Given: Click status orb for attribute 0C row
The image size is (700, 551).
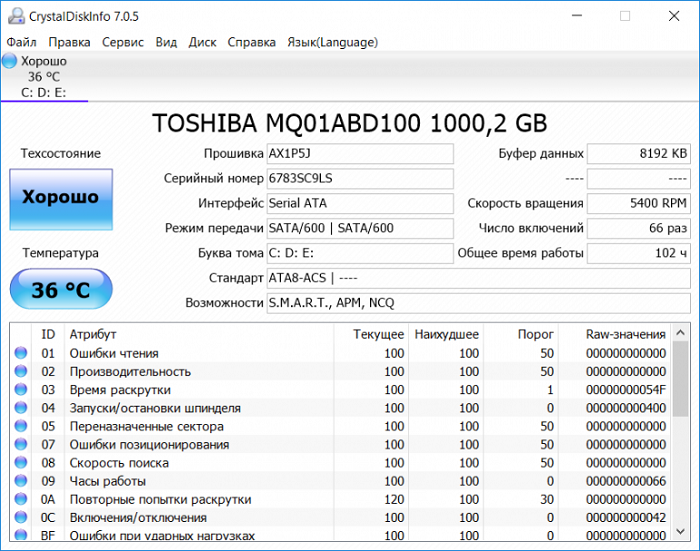Looking at the screenshot, I should pyautogui.click(x=21, y=518).
